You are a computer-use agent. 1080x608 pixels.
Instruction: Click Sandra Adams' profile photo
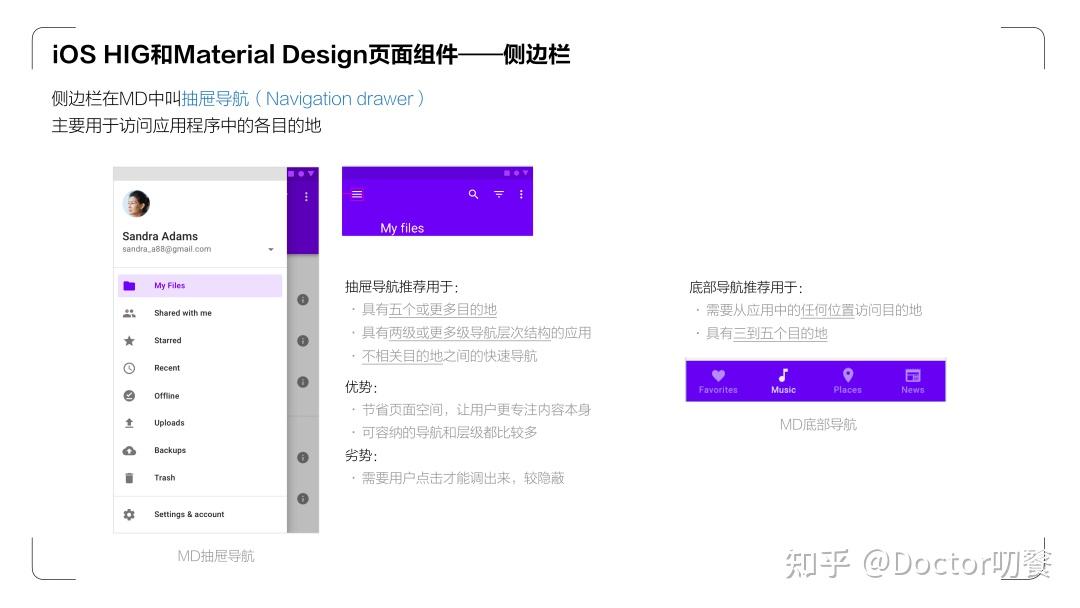(x=137, y=203)
